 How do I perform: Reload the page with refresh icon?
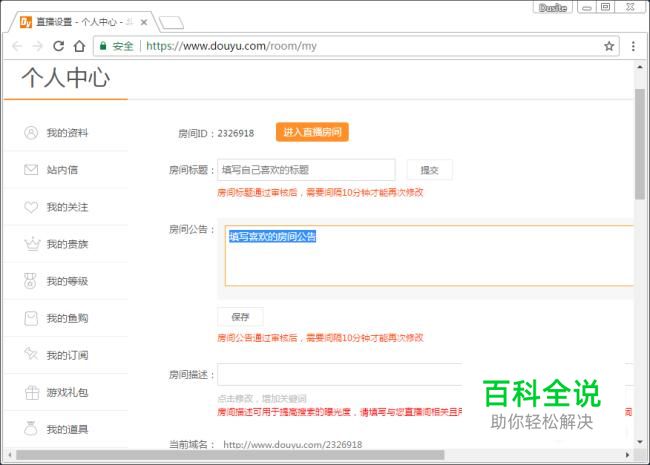click(x=58, y=46)
